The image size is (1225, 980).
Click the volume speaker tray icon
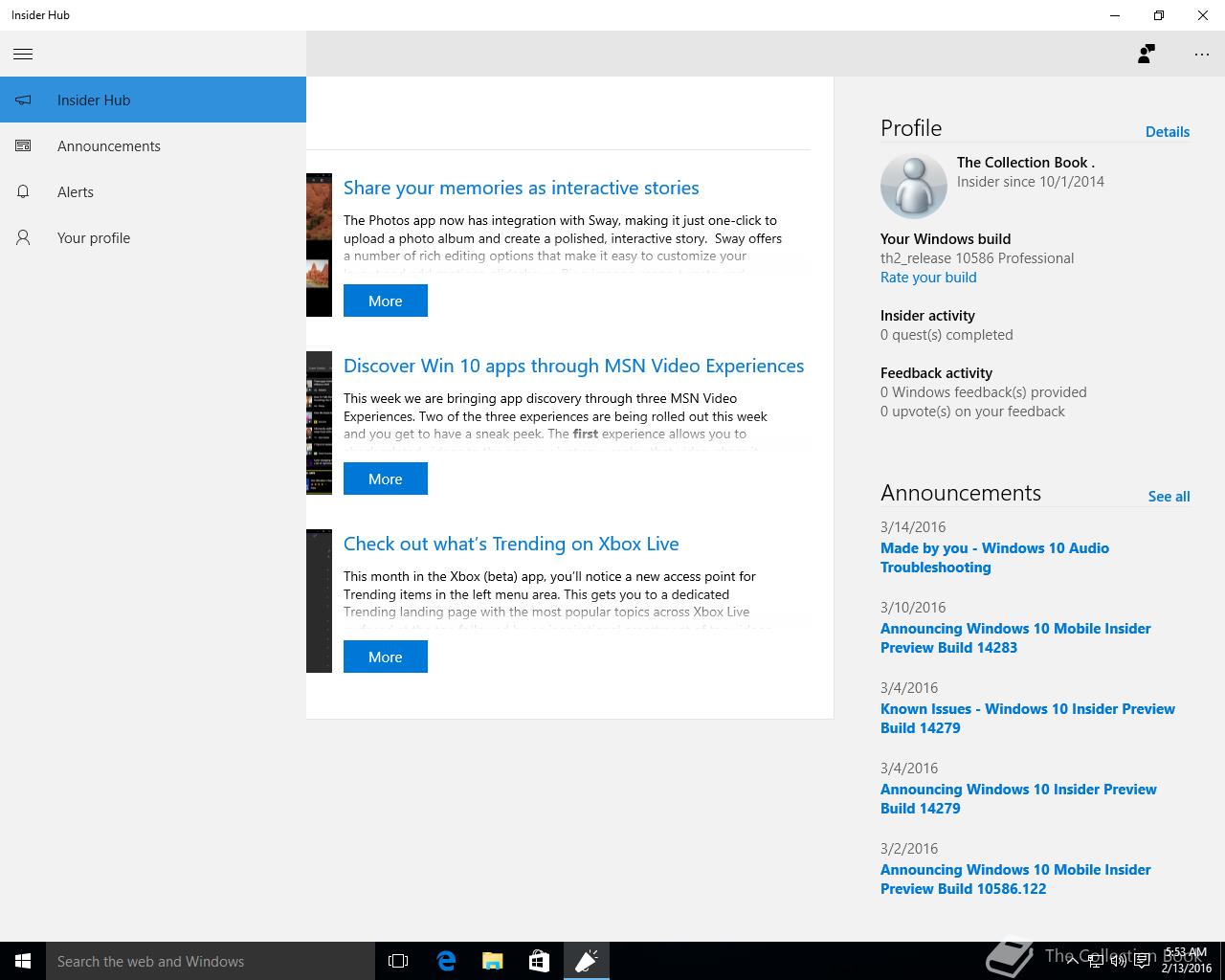pos(1118,961)
